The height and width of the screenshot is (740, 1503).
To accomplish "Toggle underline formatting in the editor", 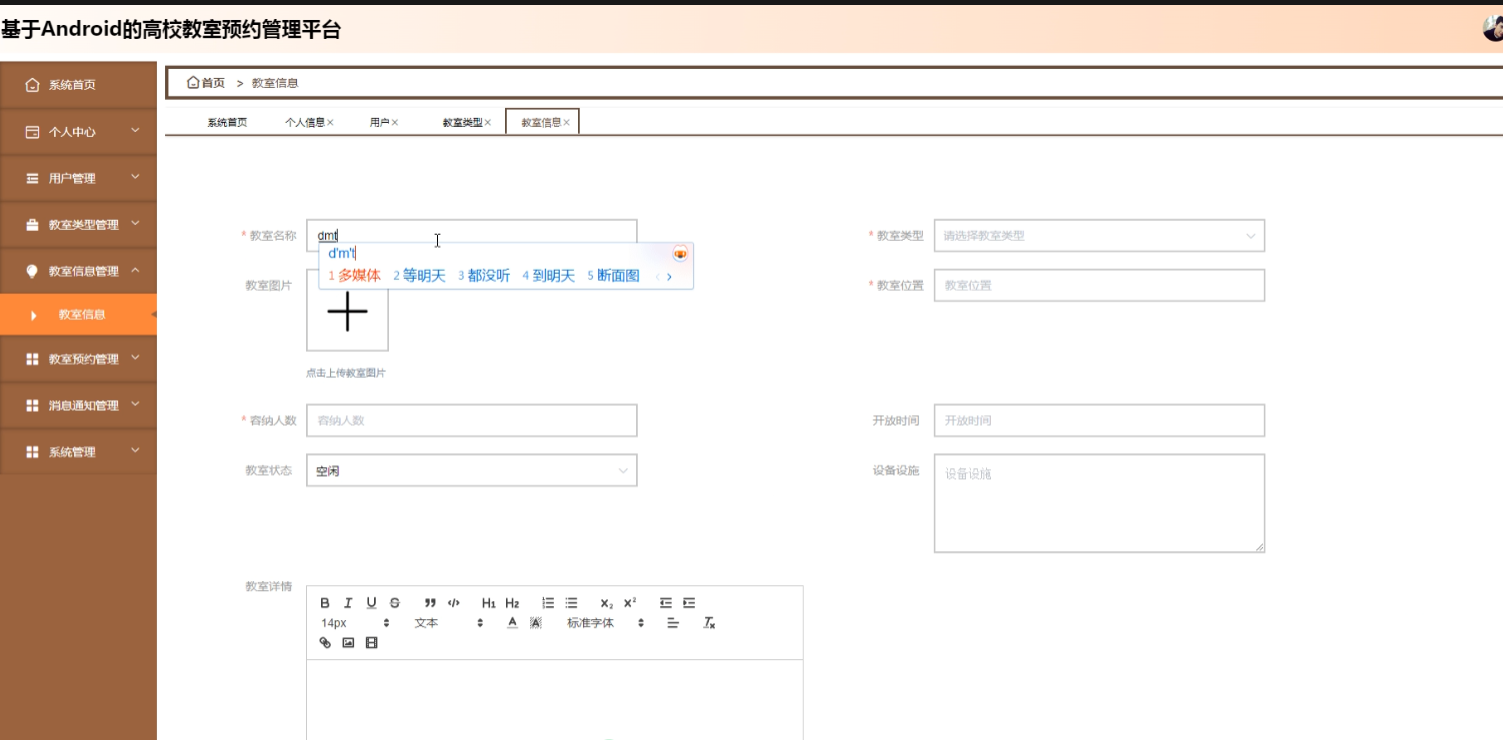I will pos(371,603).
